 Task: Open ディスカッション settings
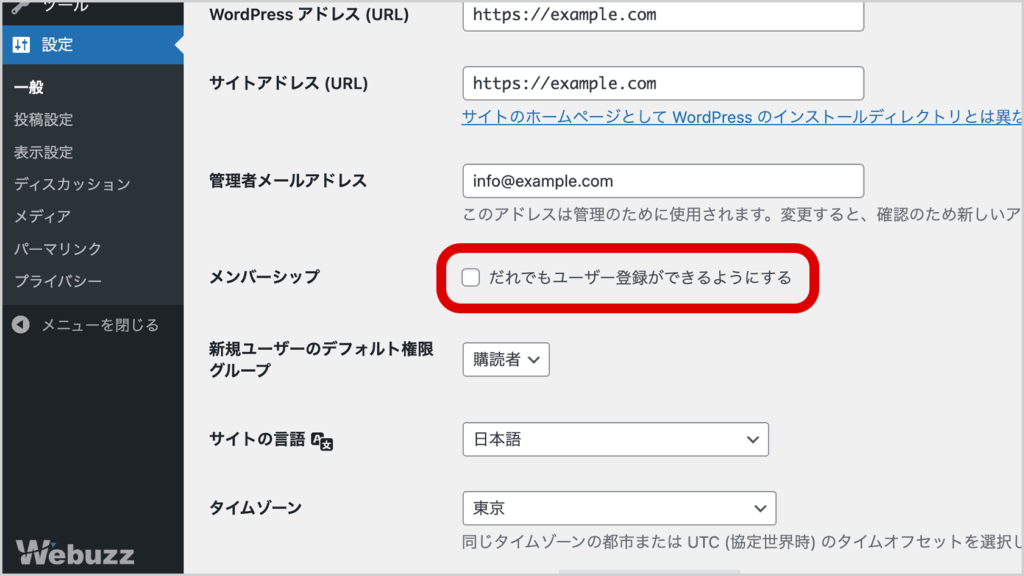(x=72, y=184)
